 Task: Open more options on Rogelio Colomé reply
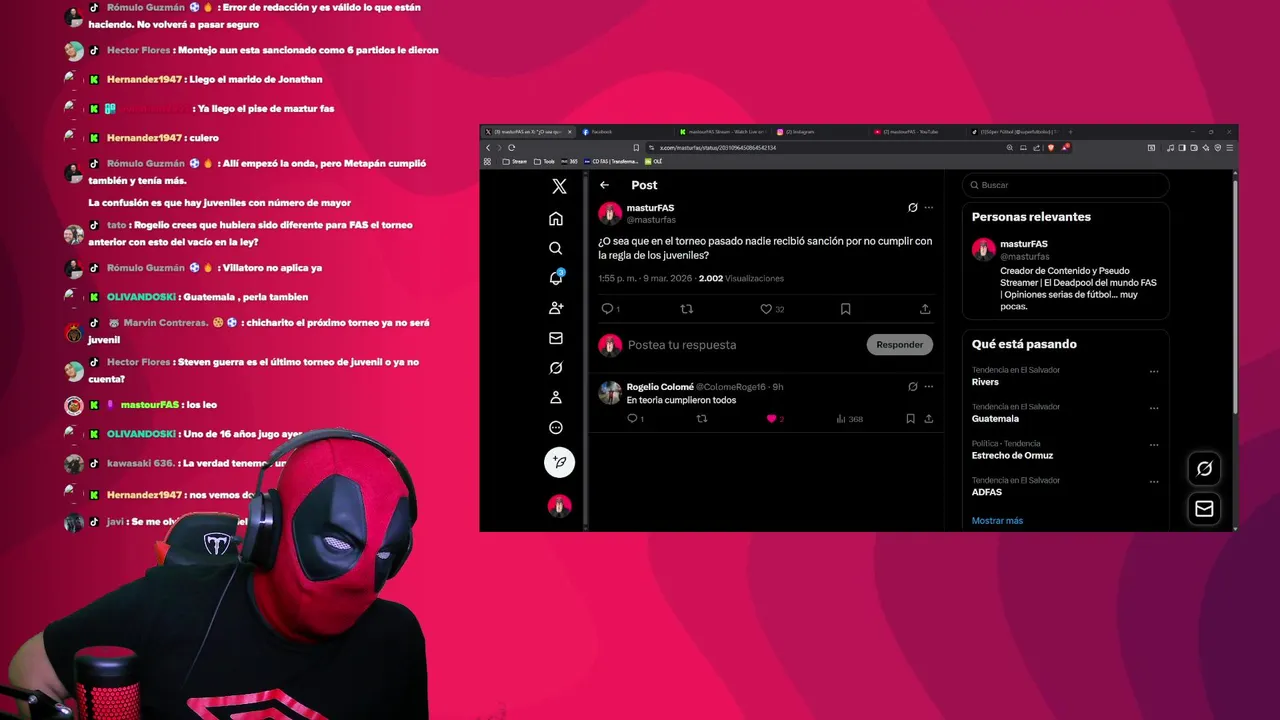[929, 386]
